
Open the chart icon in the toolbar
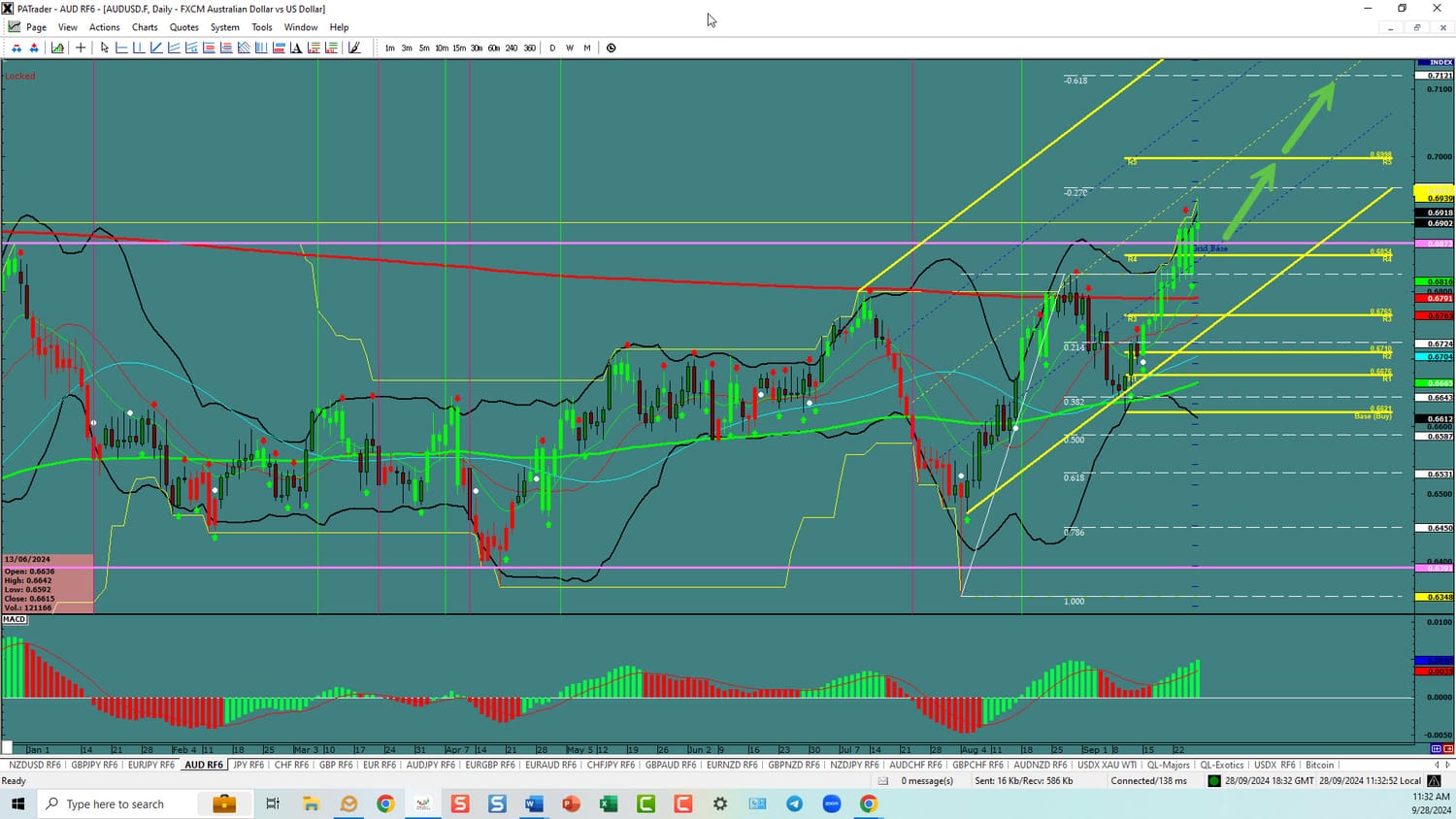coord(58,48)
